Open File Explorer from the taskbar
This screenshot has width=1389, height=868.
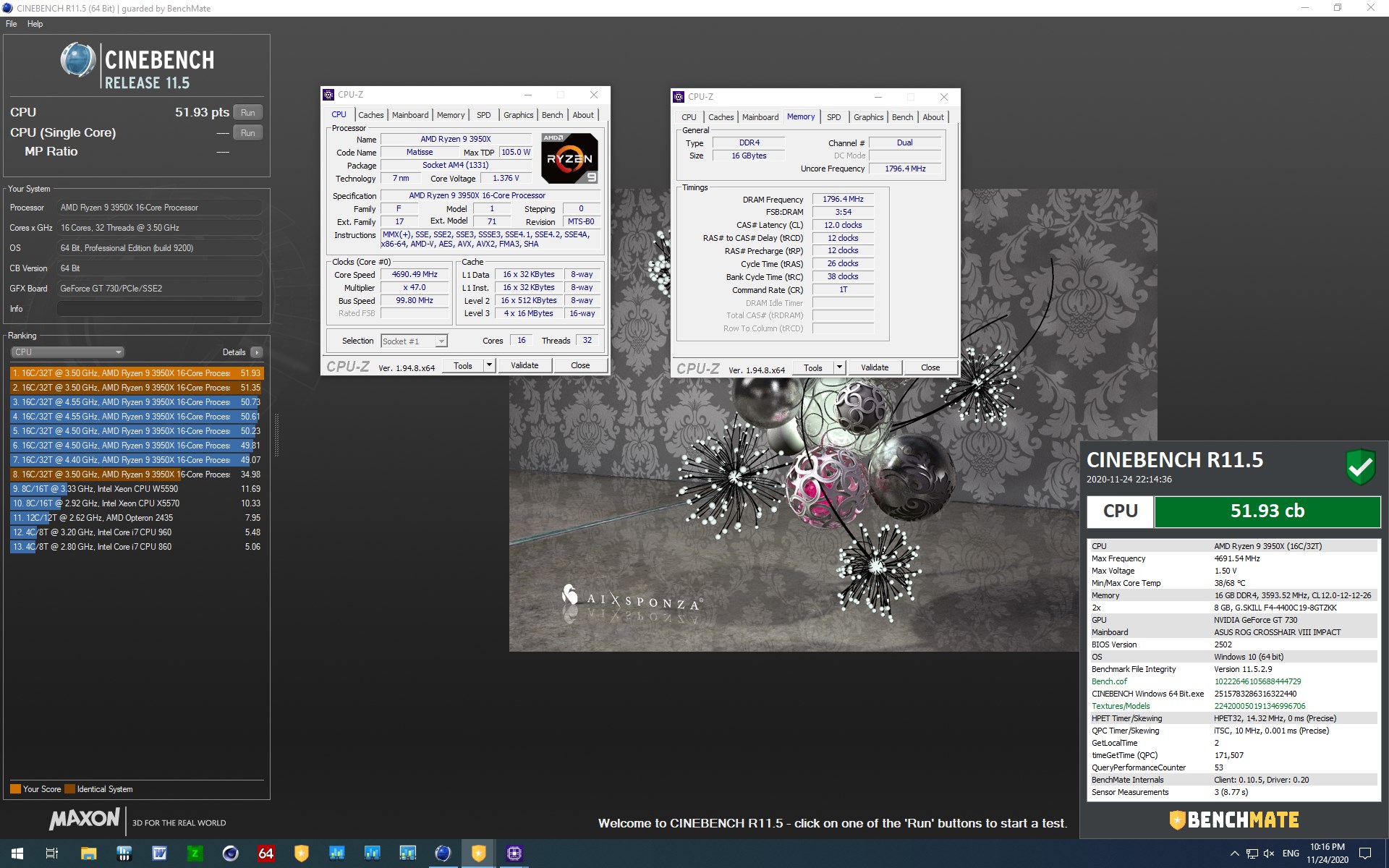[x=88, y=854]
